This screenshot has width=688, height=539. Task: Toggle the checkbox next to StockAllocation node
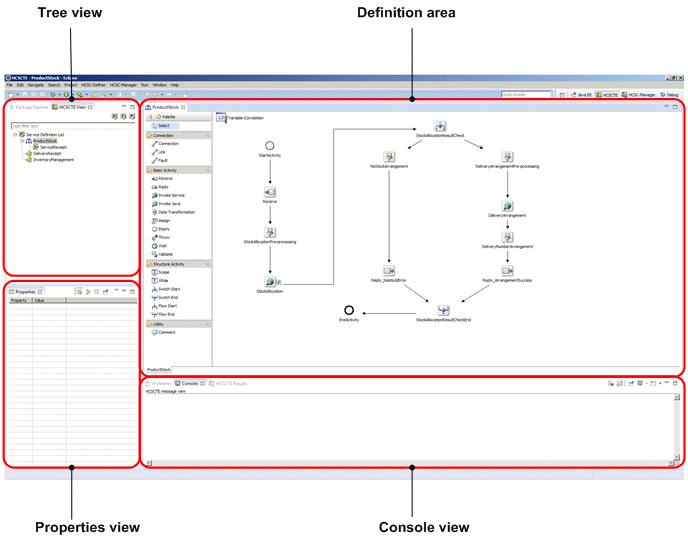point(279,282)
